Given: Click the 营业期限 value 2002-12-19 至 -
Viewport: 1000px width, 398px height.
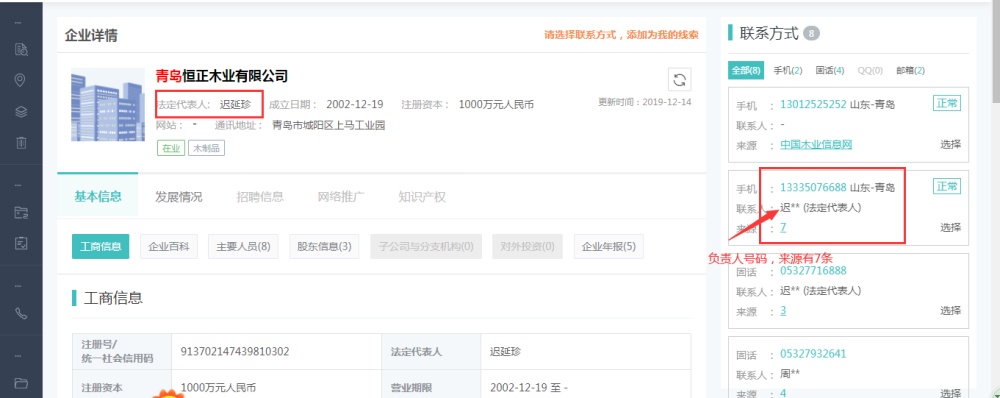Looking at the screenshot, I should coord(529,388).
